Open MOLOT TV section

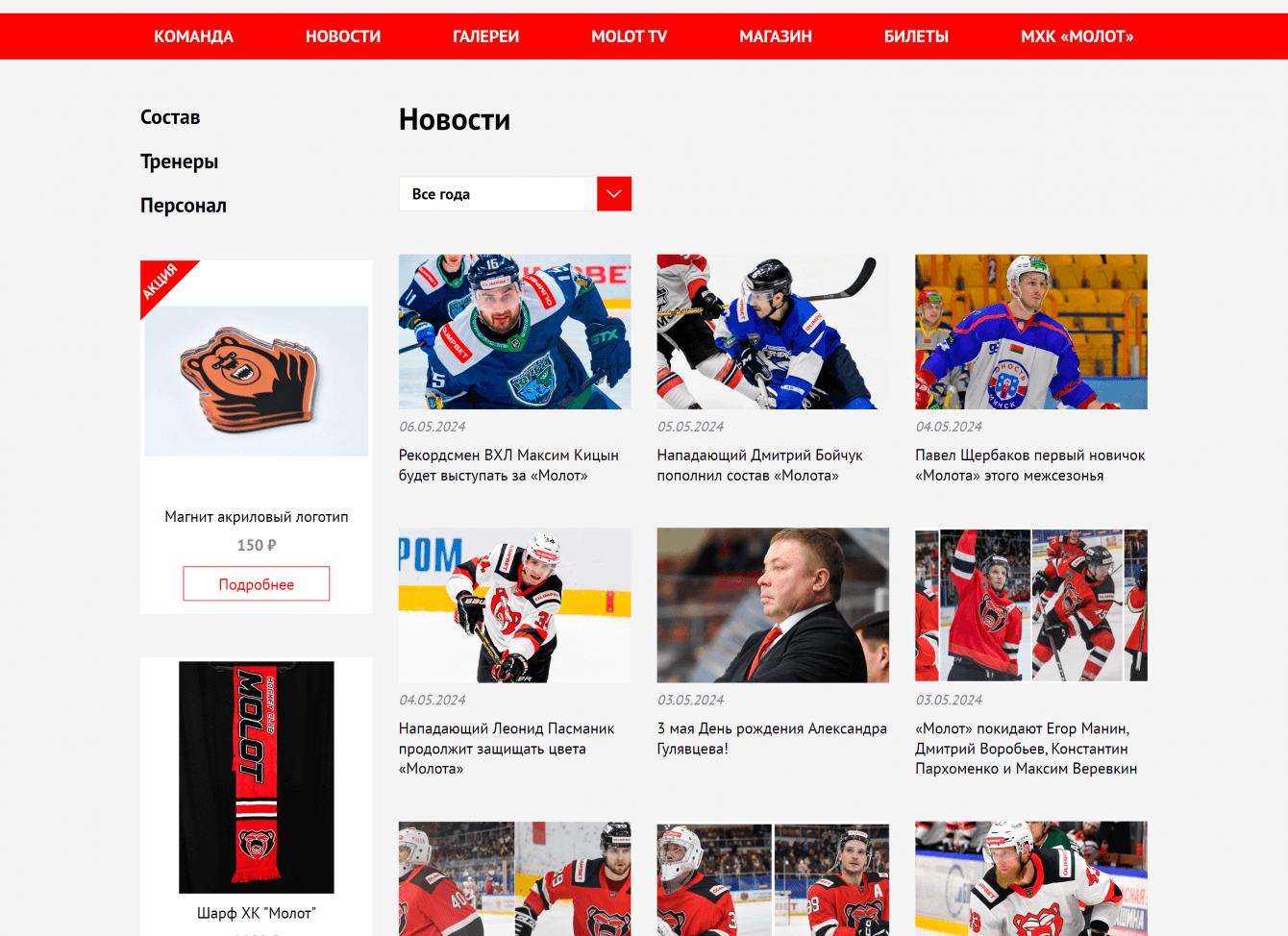point(629,37)
